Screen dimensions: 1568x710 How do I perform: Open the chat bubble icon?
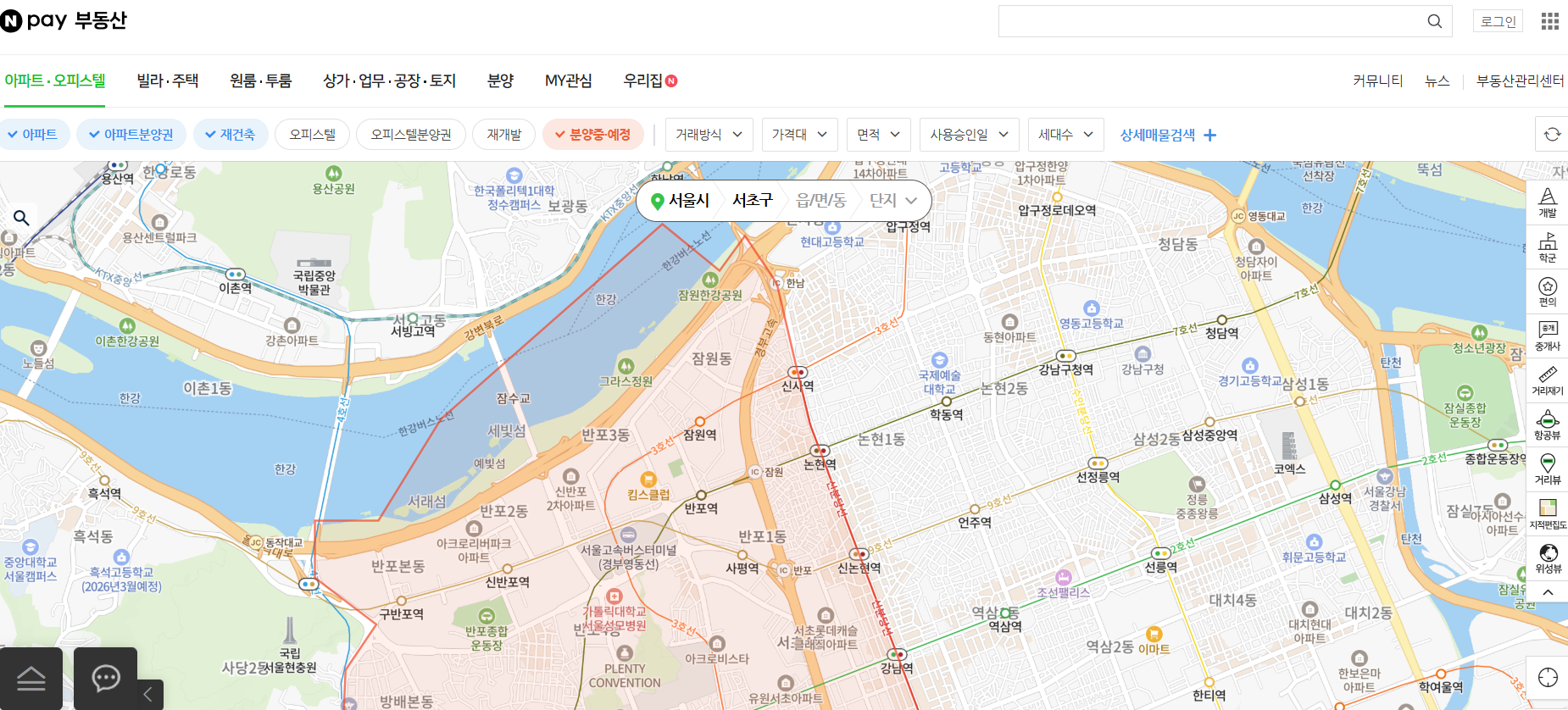pos(106,679)
